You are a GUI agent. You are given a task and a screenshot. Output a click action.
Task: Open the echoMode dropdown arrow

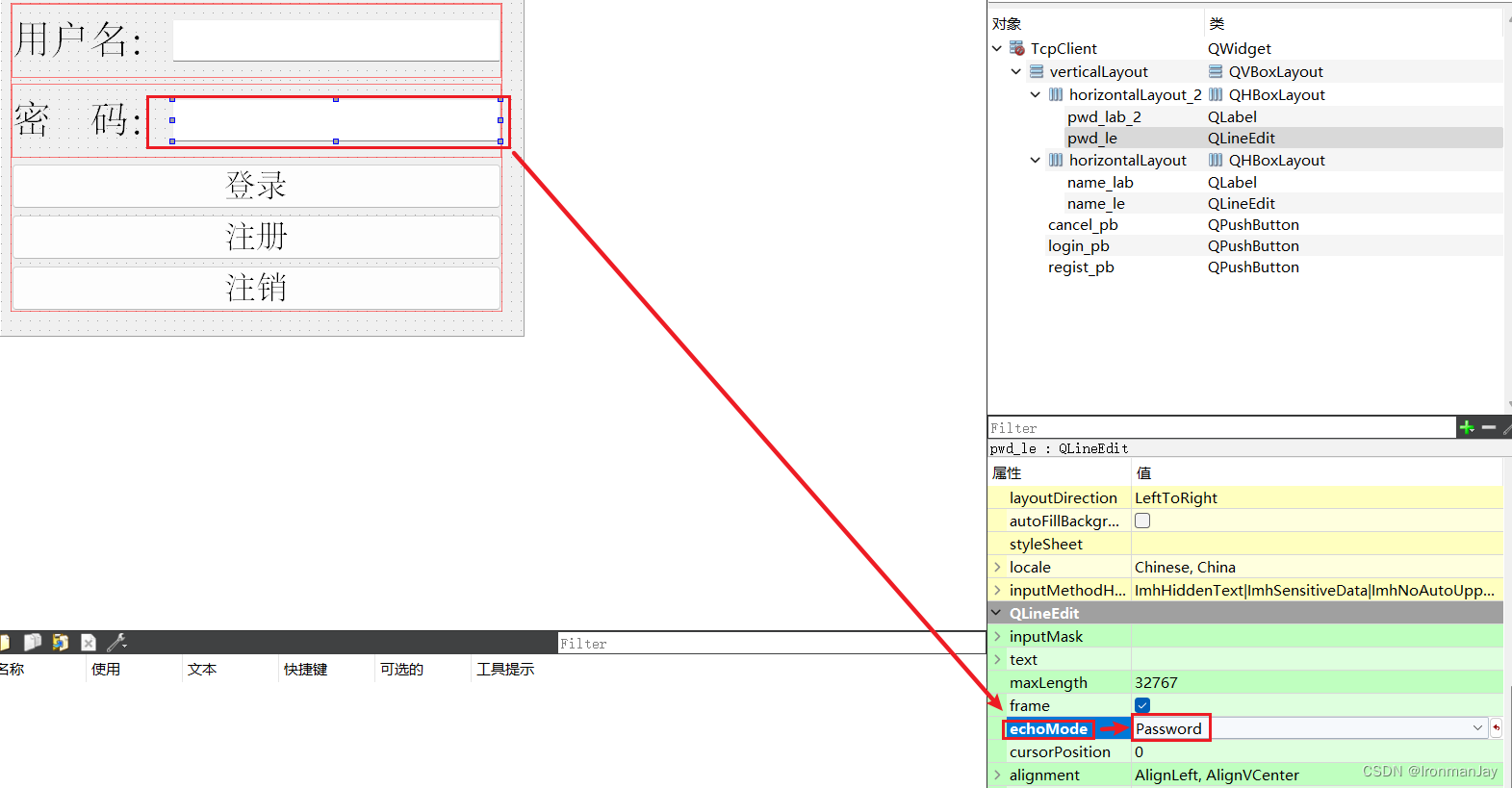click(x=1478, y=728)
